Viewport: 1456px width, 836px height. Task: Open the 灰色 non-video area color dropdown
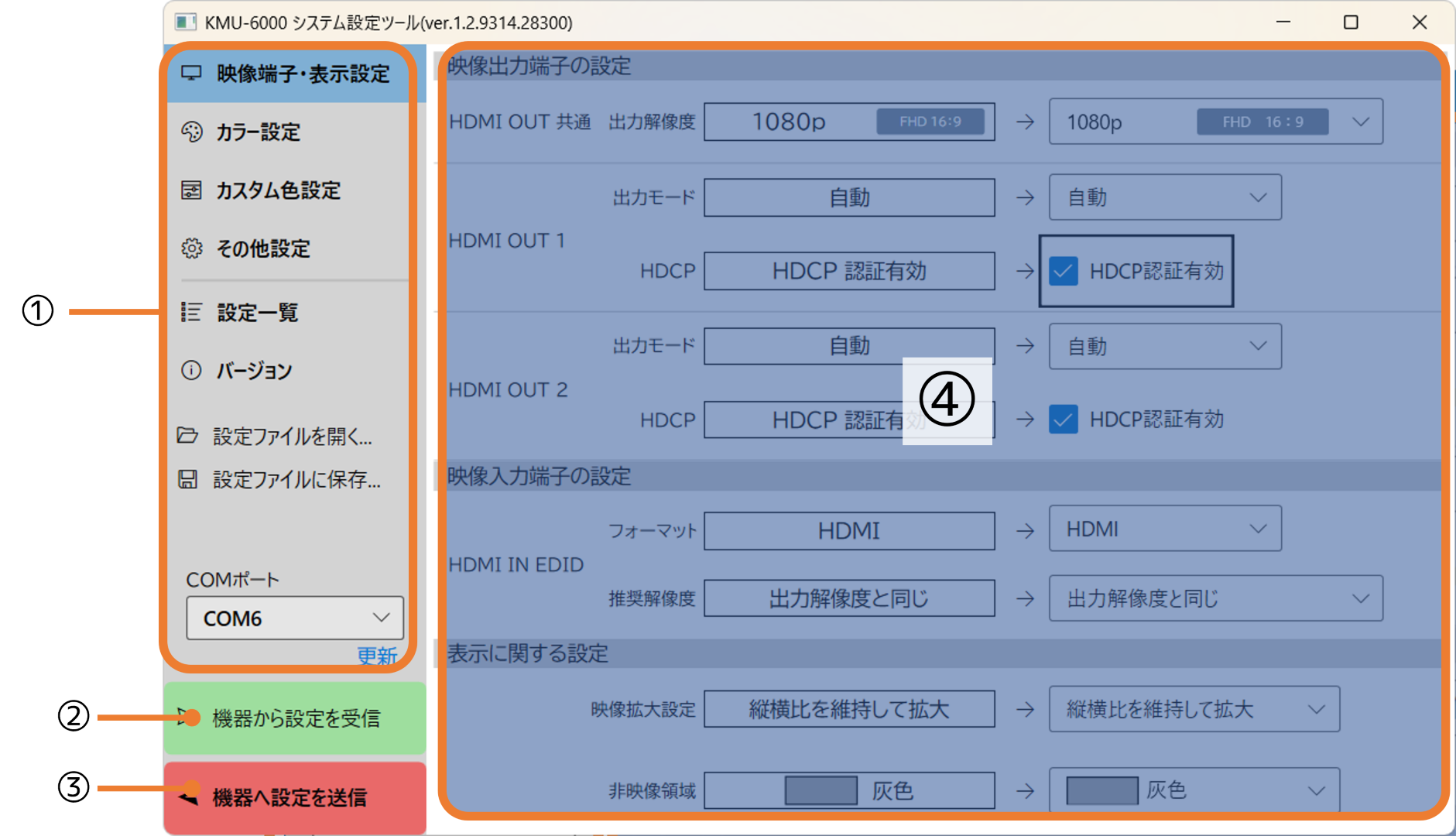[1194, 790]
